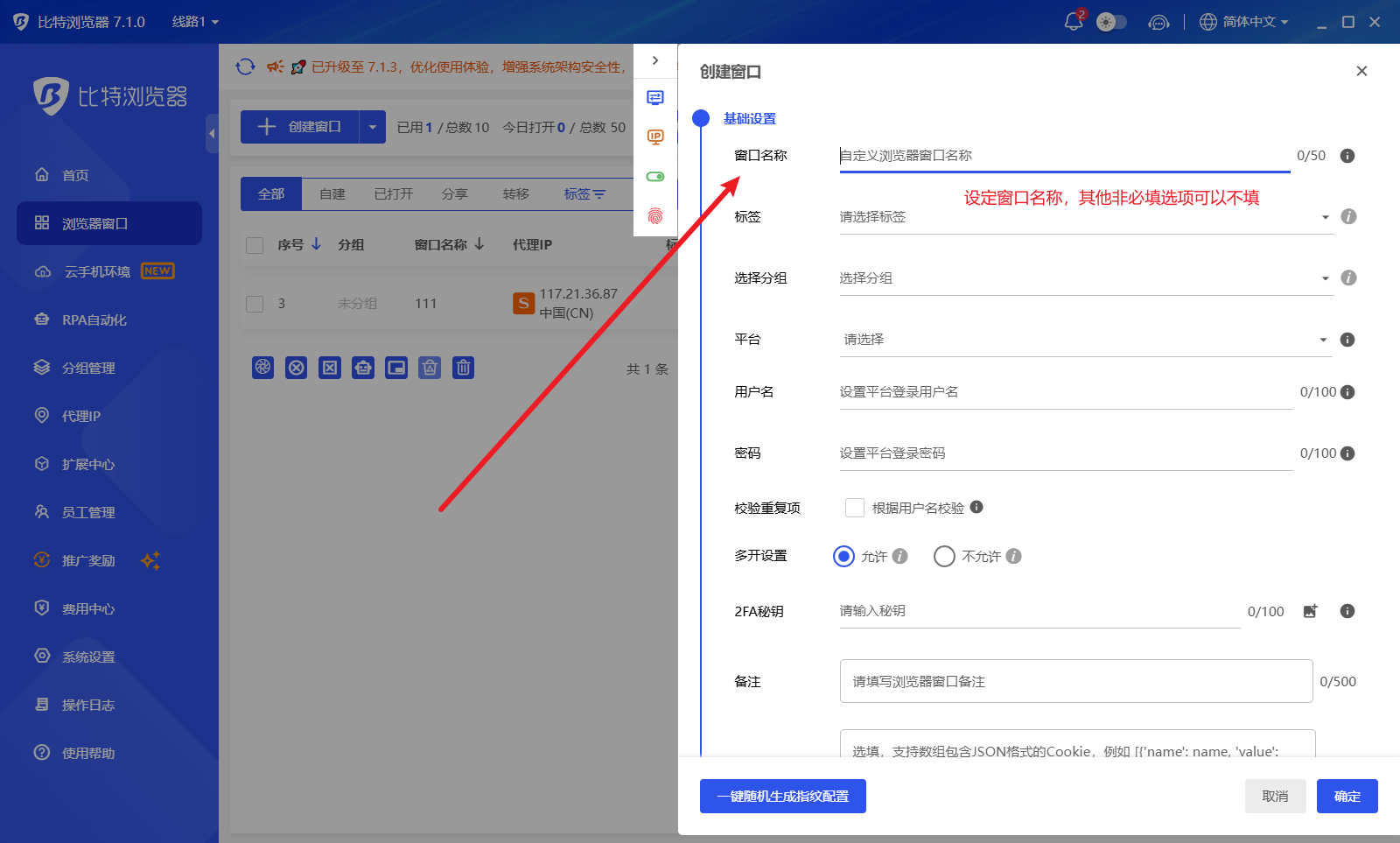
Task: Sort the list by 窗口名称
Action: pyautogui.click(x=449, y=244)
